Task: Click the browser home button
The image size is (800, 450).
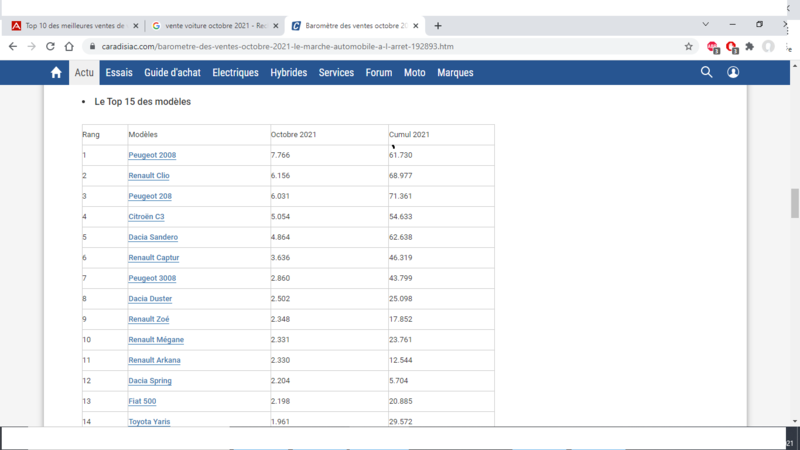Action: (x=69, y=46)
